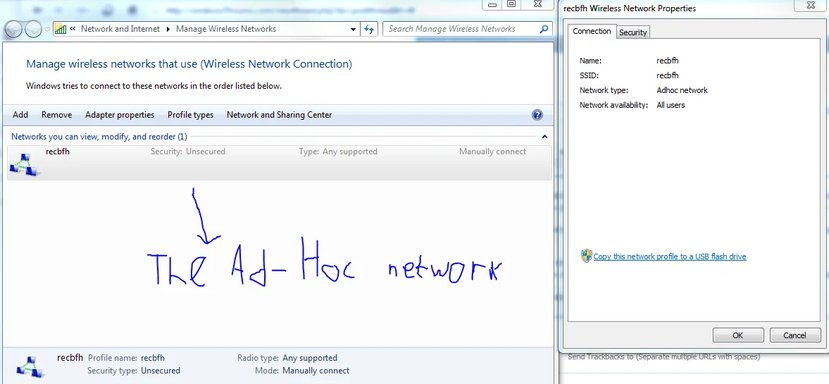Click Add in the command bar

tap(21, 115)
